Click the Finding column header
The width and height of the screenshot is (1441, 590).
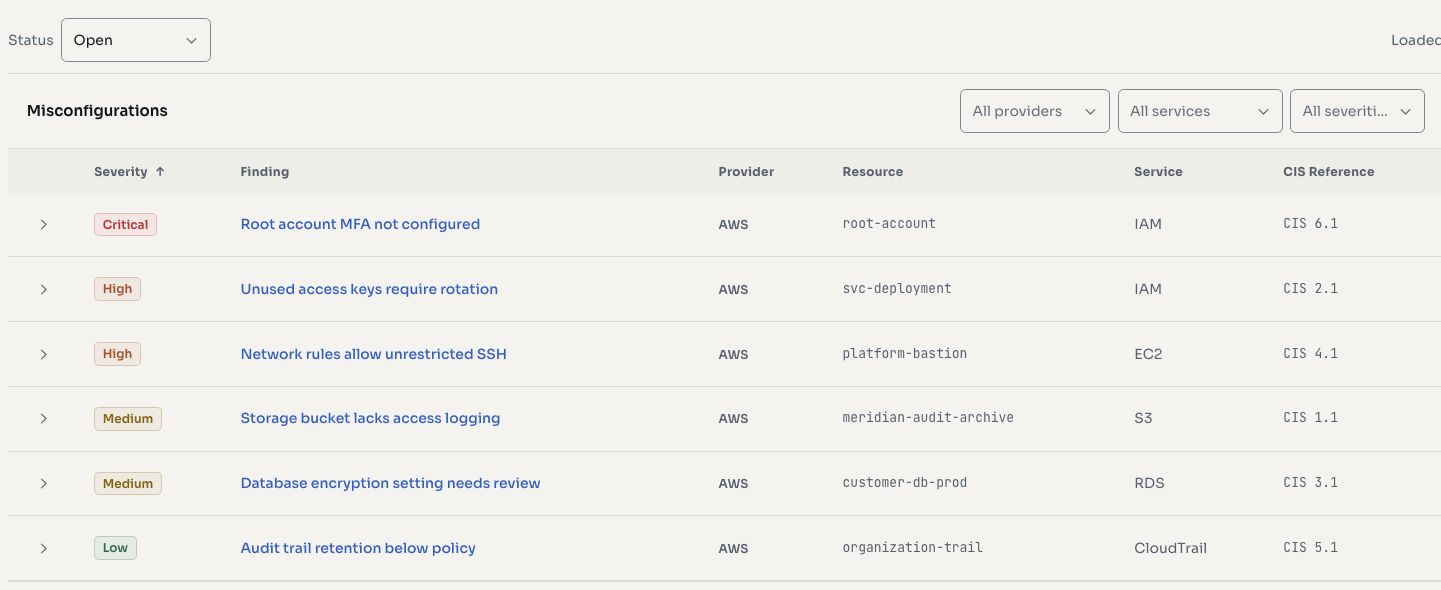click(265, 172)
